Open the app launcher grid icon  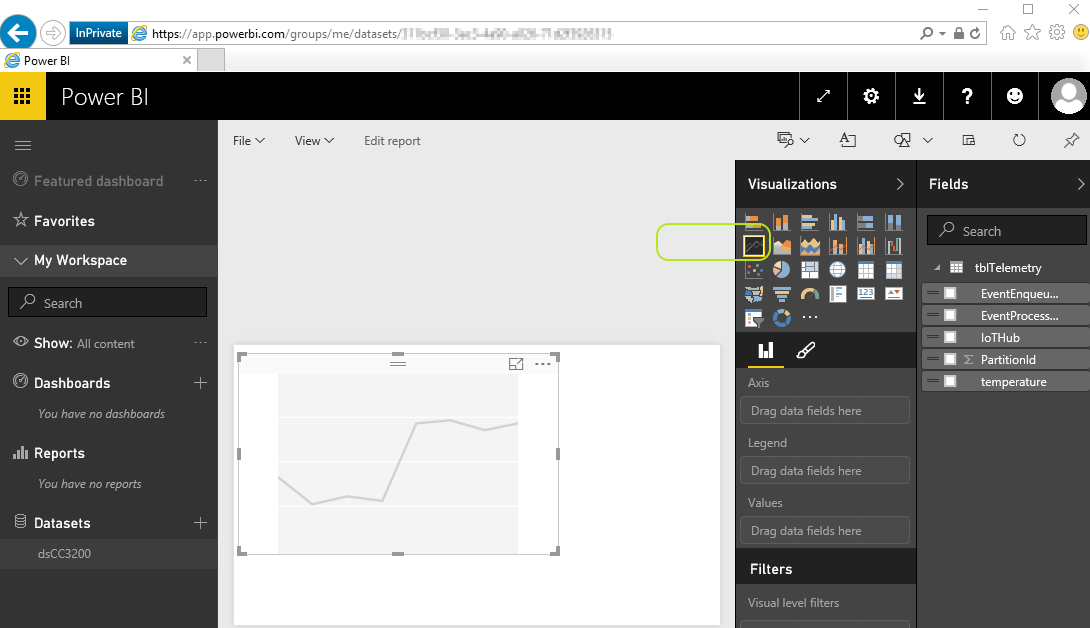tap(22, 96)
